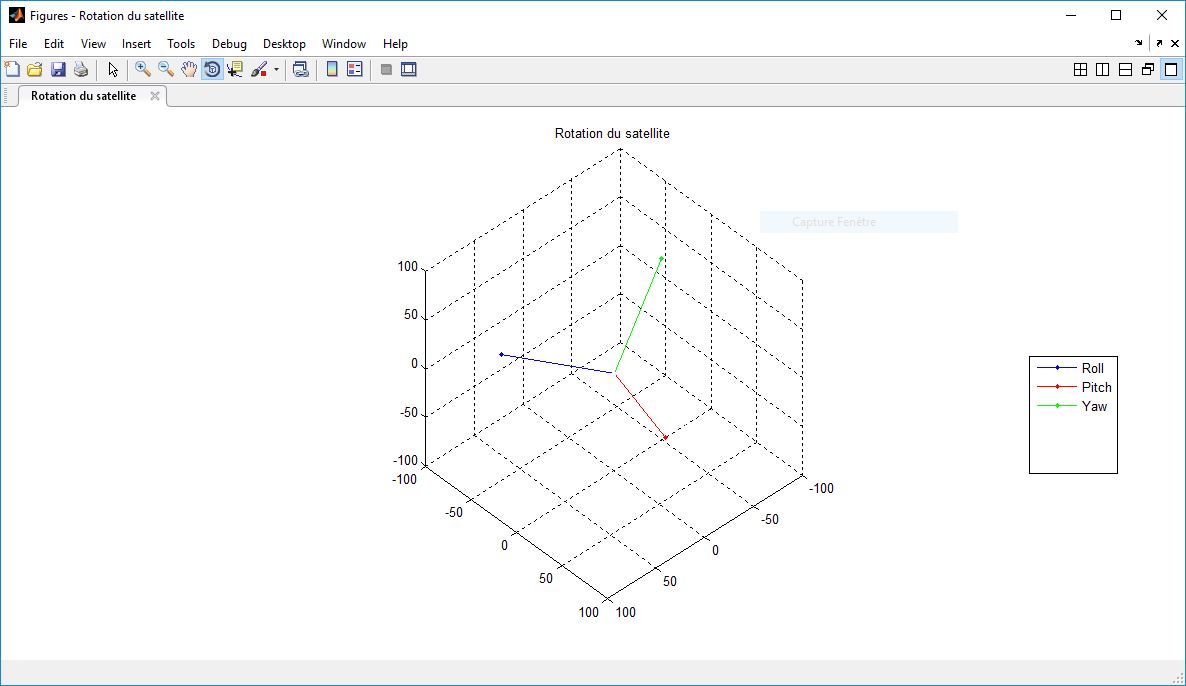Screen dimensions: 1186x686
Task: Click the drag grip left of the tab
Action: pyautogui.click(x=8, y=96)
